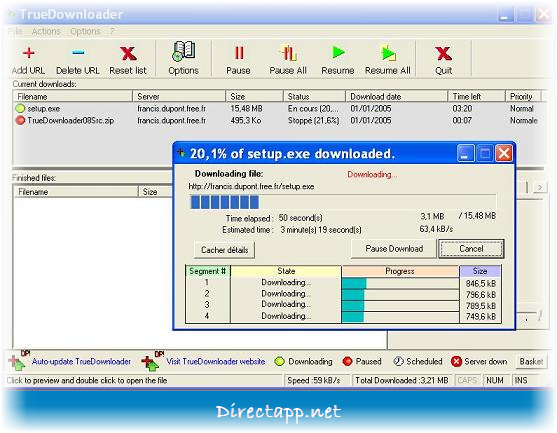Click the Pause Download button
557x433 pixels.
[x=394, y=249]
